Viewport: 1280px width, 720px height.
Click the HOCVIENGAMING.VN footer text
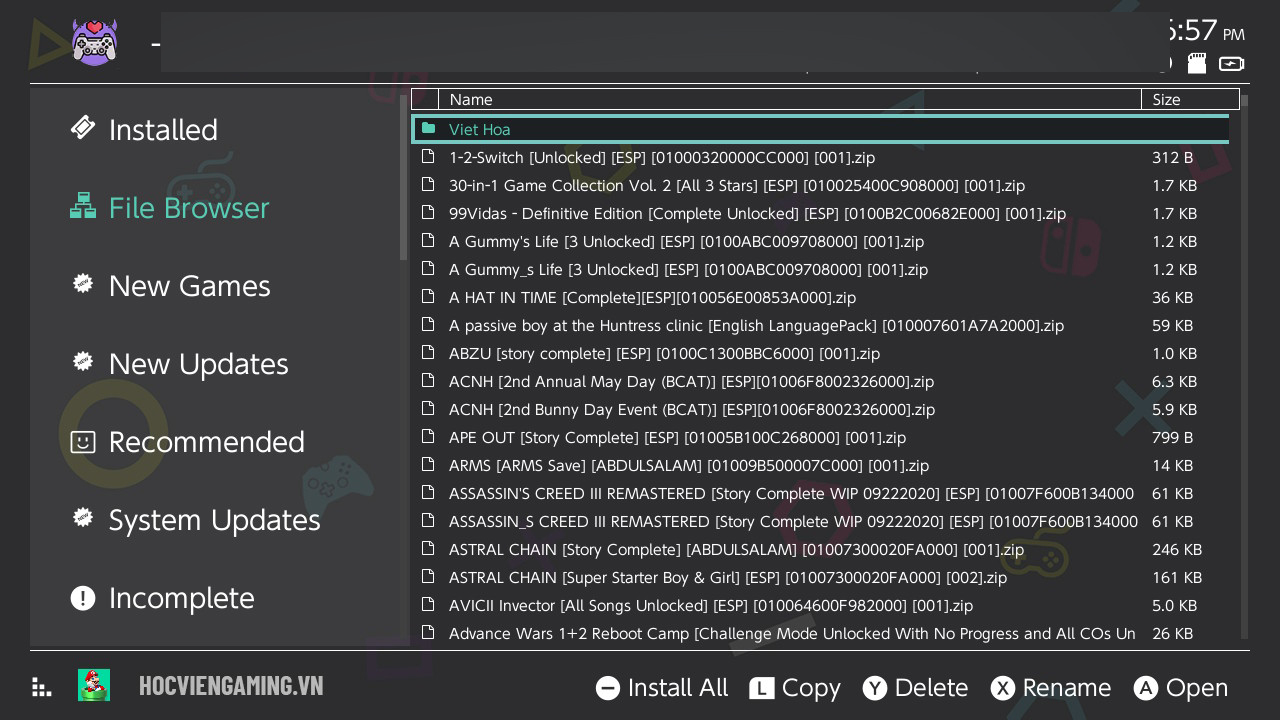tap(231, 685)
